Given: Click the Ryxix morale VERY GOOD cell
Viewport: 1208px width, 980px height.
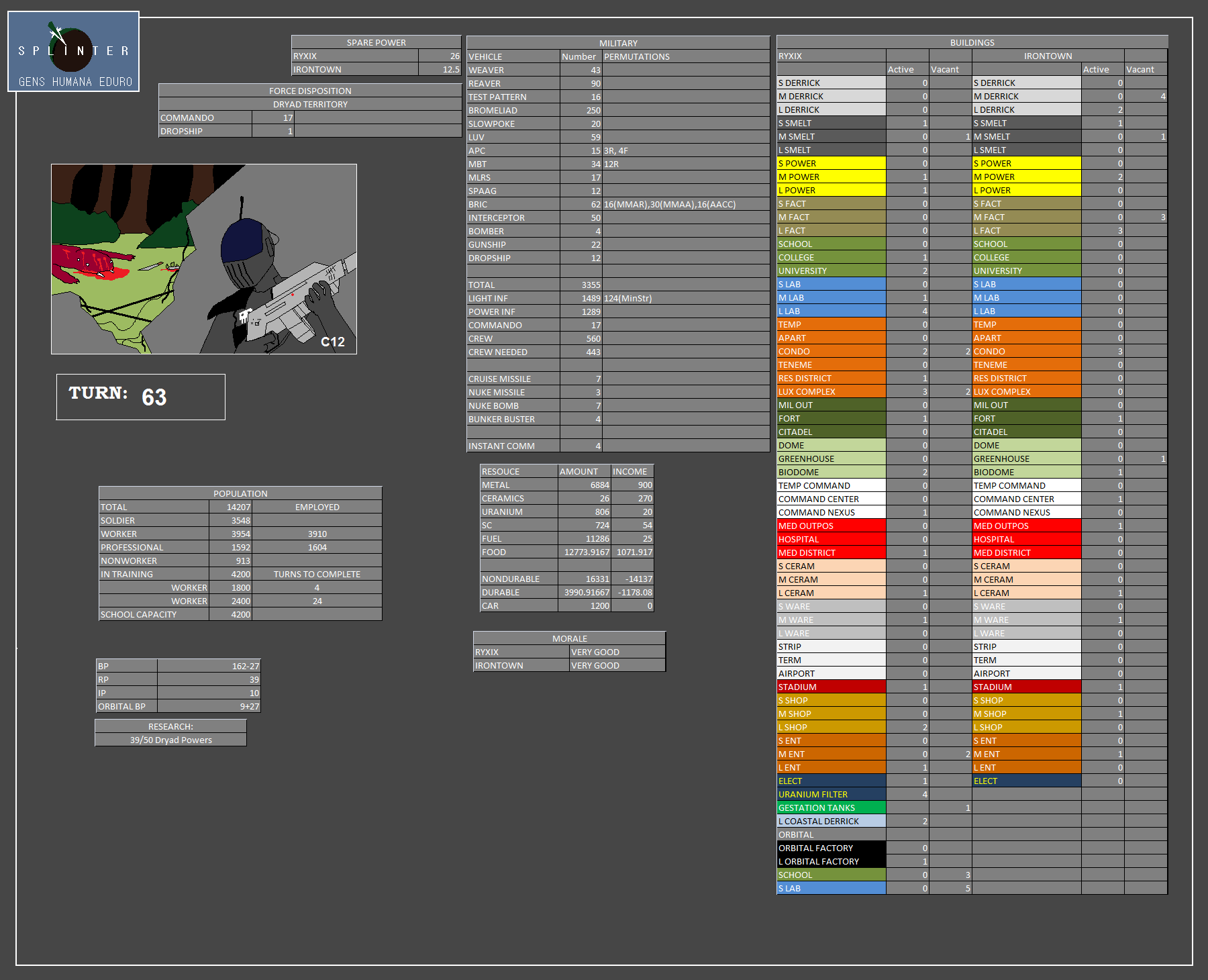Looking at the screenshot, I should point(617,652).
